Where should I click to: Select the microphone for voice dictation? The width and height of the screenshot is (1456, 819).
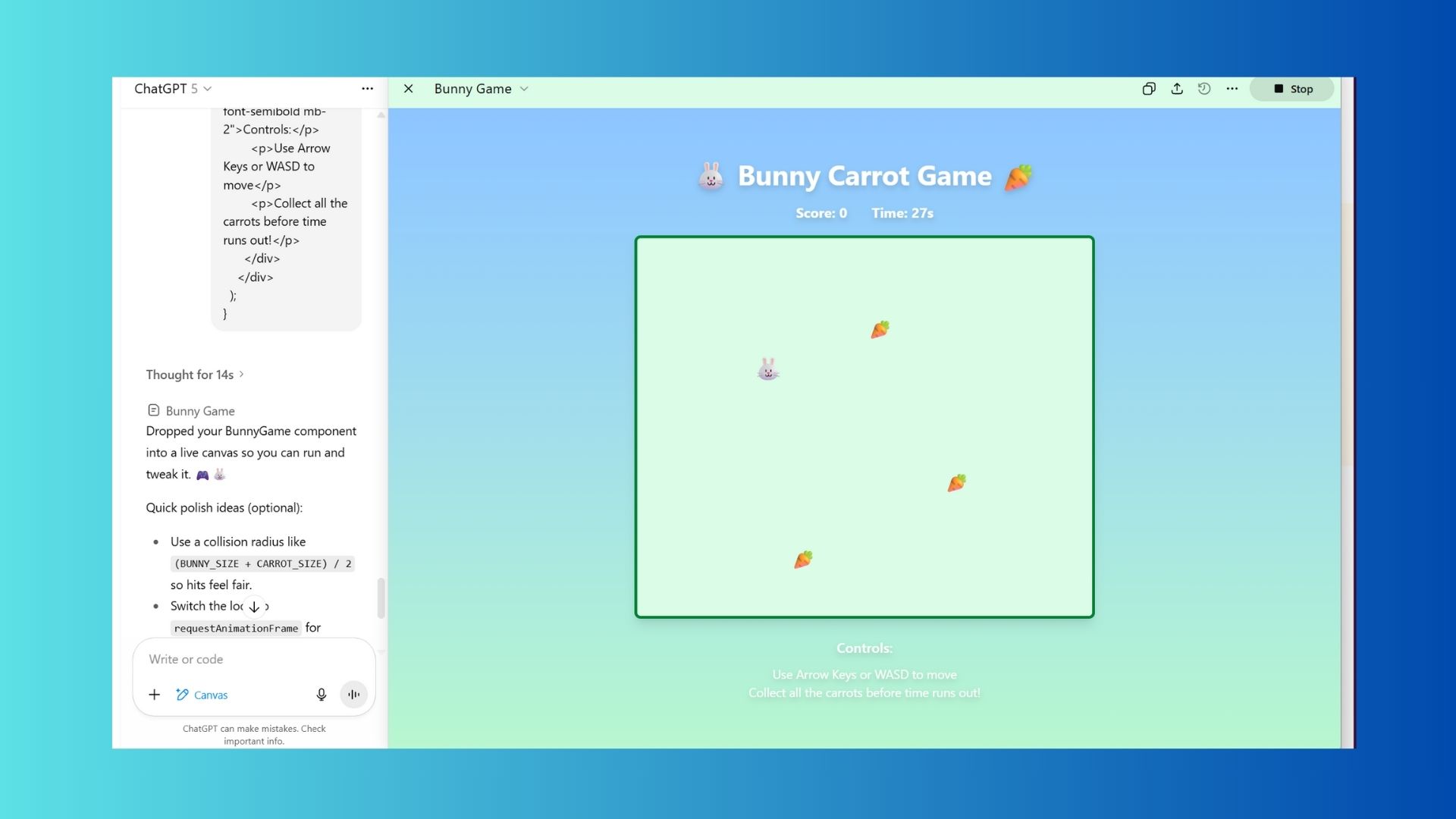pos(321,694)
